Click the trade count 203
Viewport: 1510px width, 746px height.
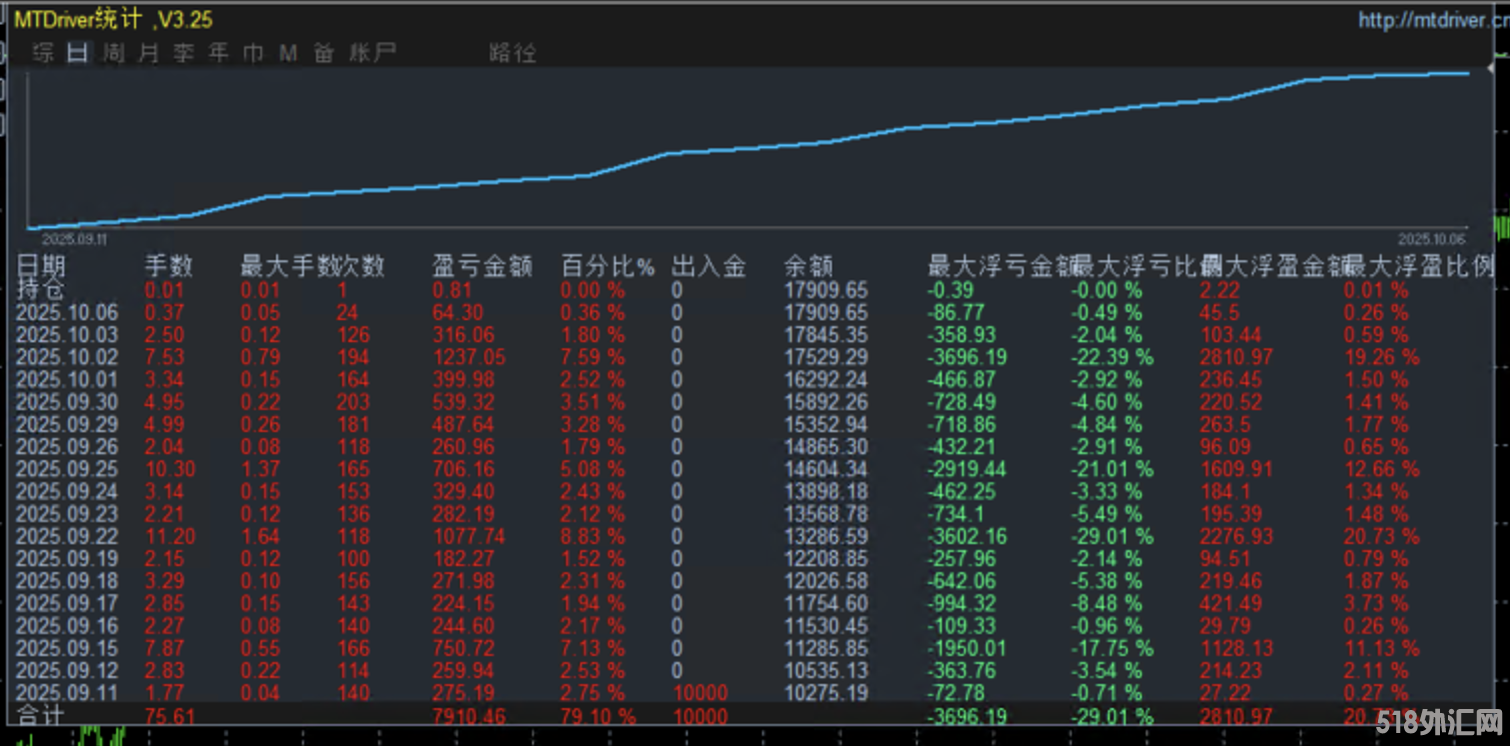click(353, 402)
